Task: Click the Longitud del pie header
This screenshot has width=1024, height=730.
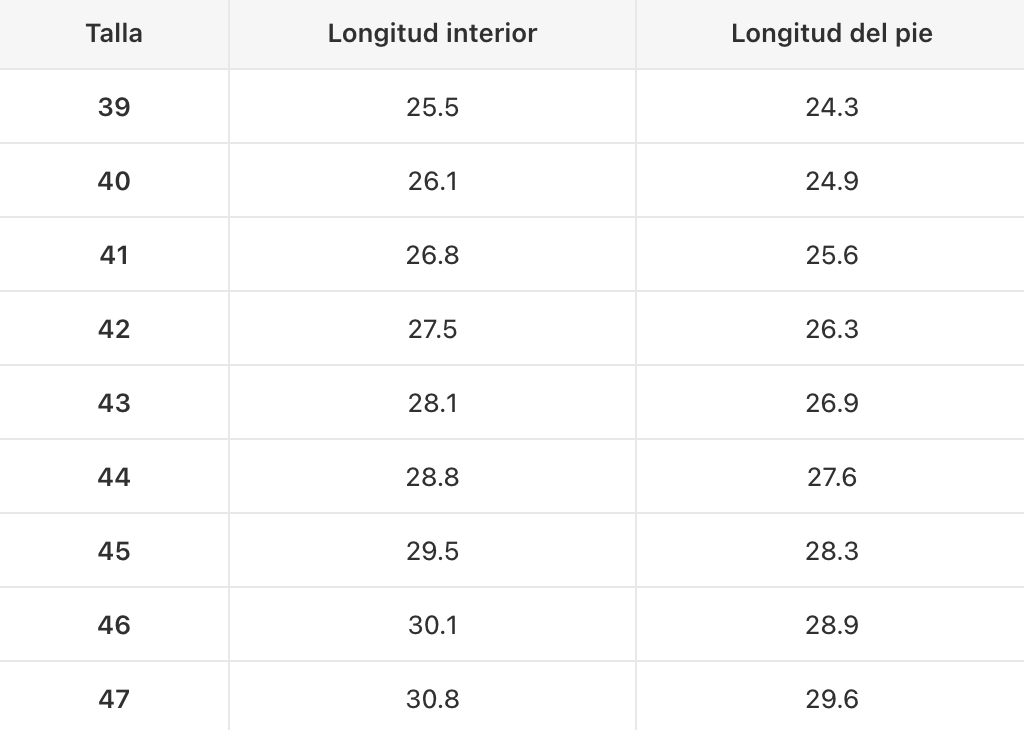Action: tap(831, 33)
